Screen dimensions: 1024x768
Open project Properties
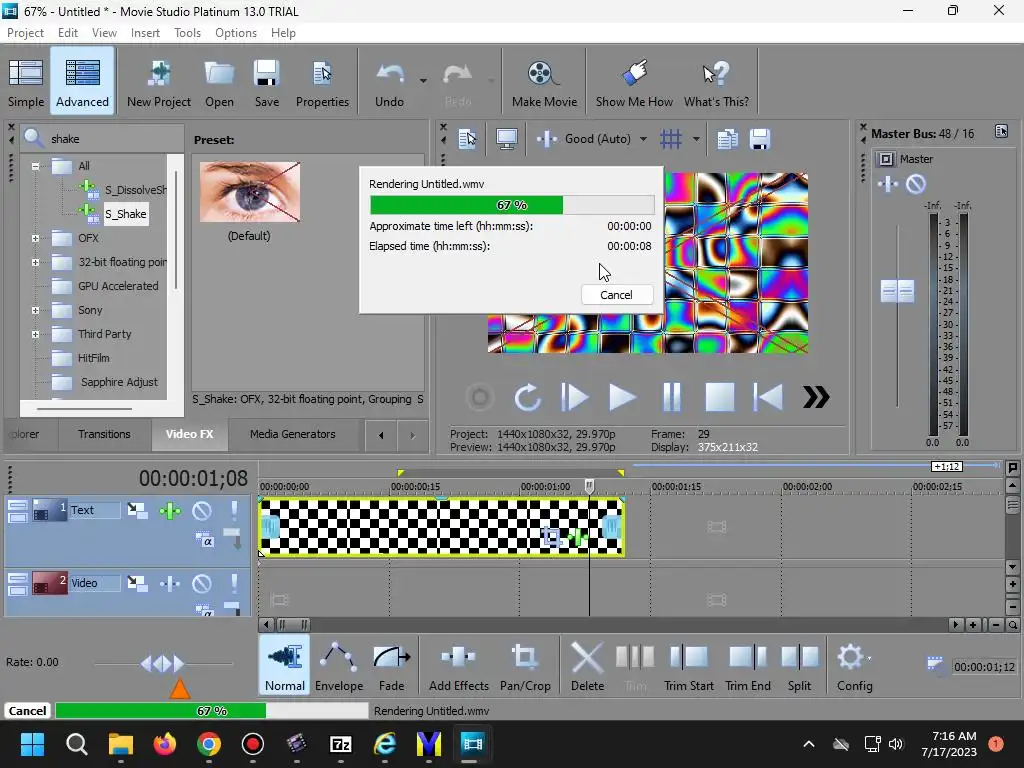(322, 82)
